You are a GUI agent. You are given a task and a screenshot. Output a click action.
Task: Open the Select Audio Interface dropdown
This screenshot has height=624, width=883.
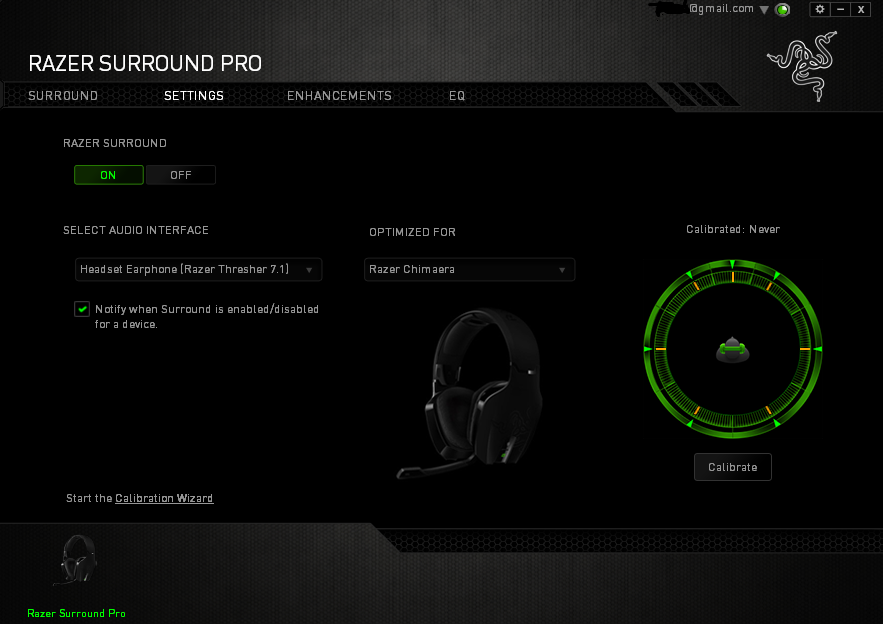pyautogui.click(x=198, y=269)
